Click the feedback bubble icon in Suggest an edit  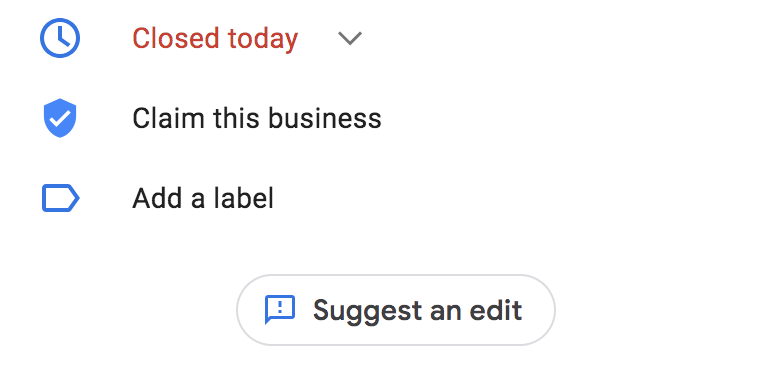(x=279, y=310)
